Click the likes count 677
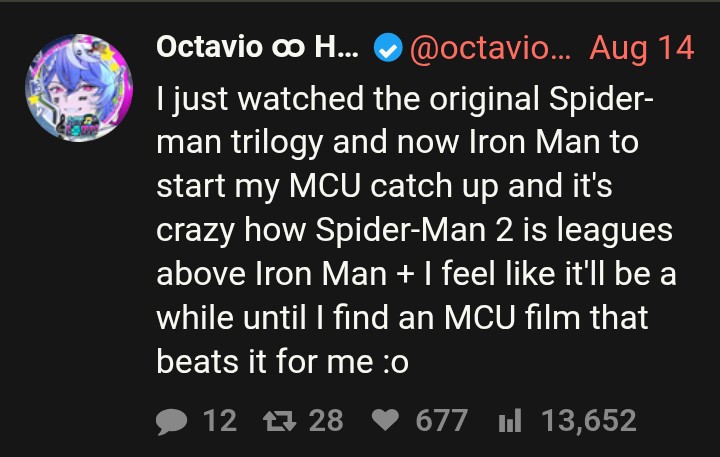The image size is (720, 457). click(441, 420)
